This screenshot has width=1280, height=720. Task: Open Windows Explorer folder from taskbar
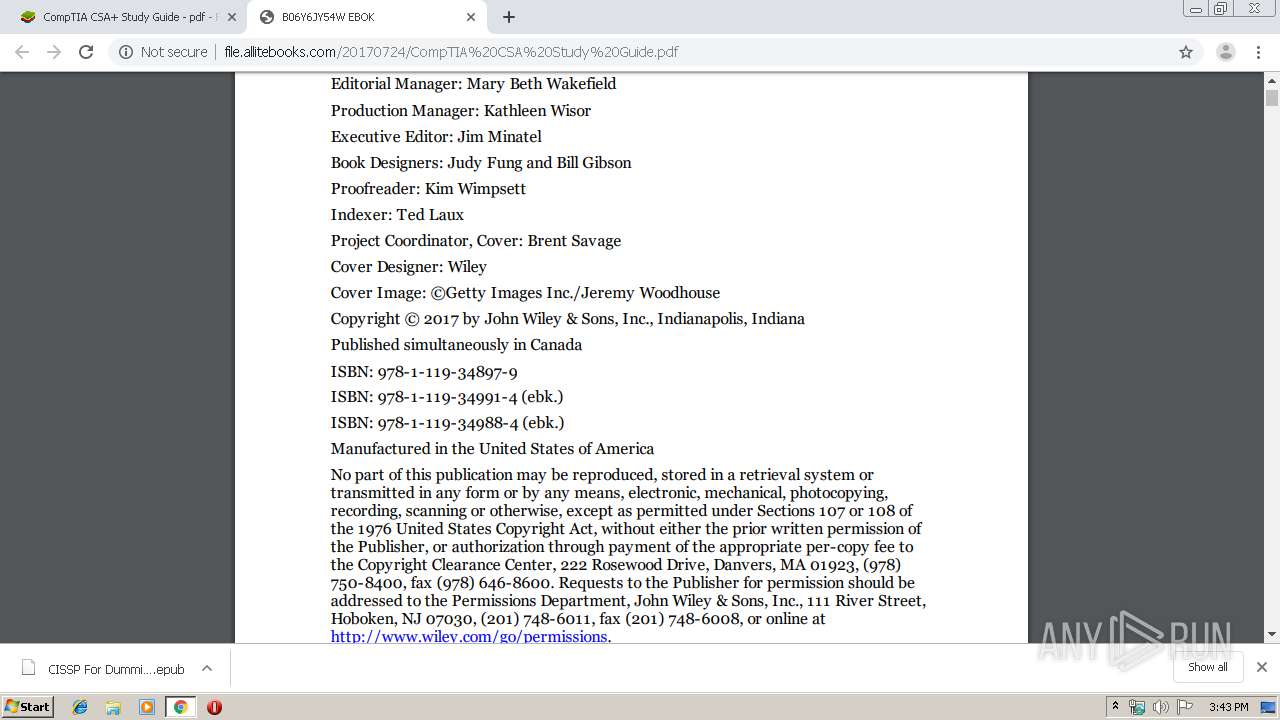click(x=113, y=707)
